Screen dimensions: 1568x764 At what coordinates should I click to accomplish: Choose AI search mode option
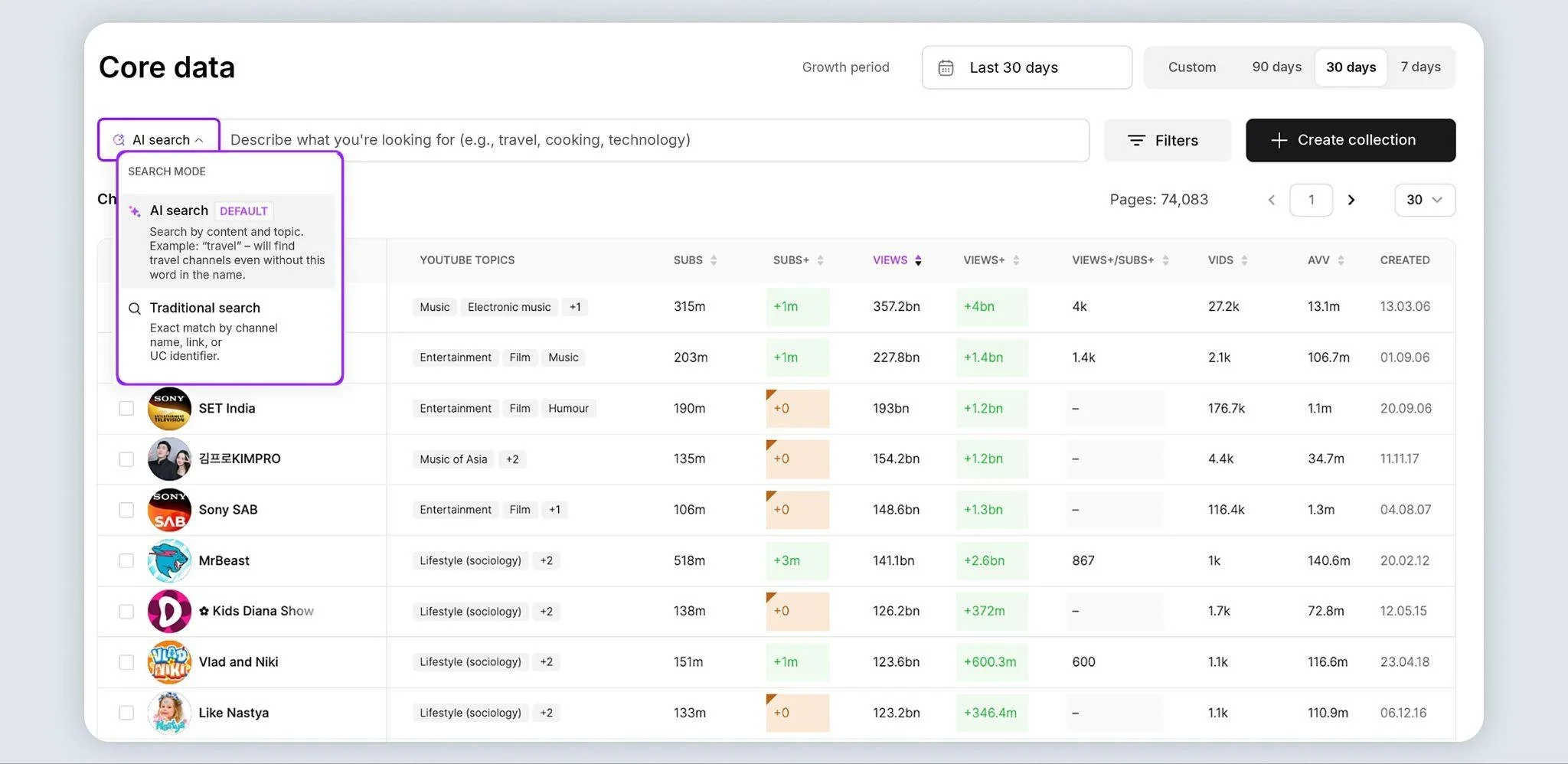[x=228, y=241]
